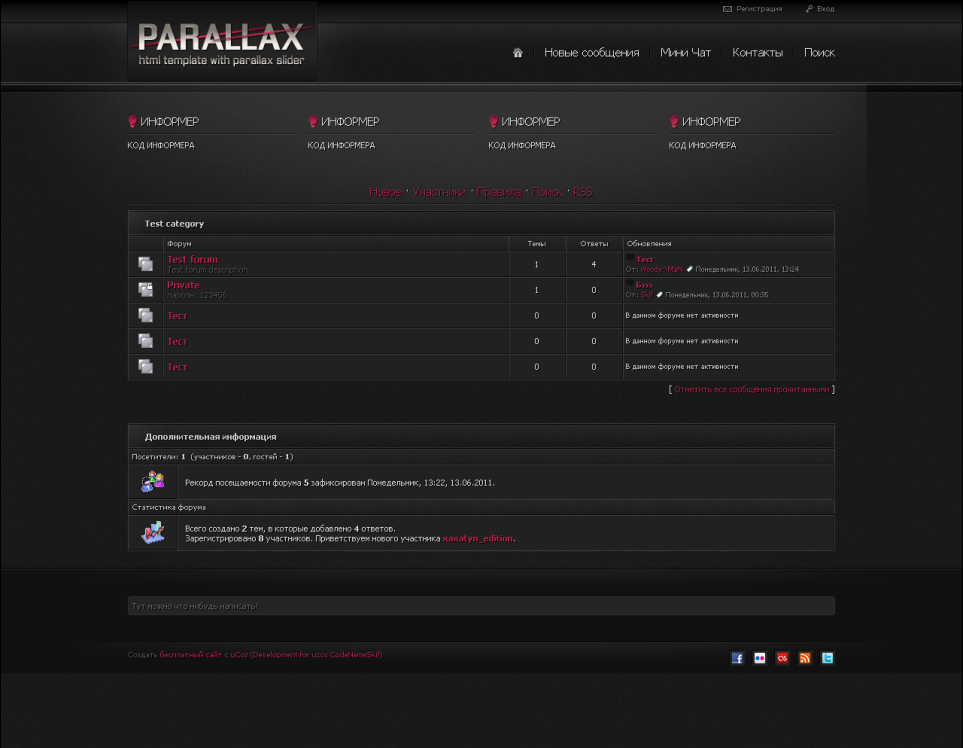Click the folder icon beside the Private forum
This screenshot has height=748, width=963.
(x=146, y=290)
